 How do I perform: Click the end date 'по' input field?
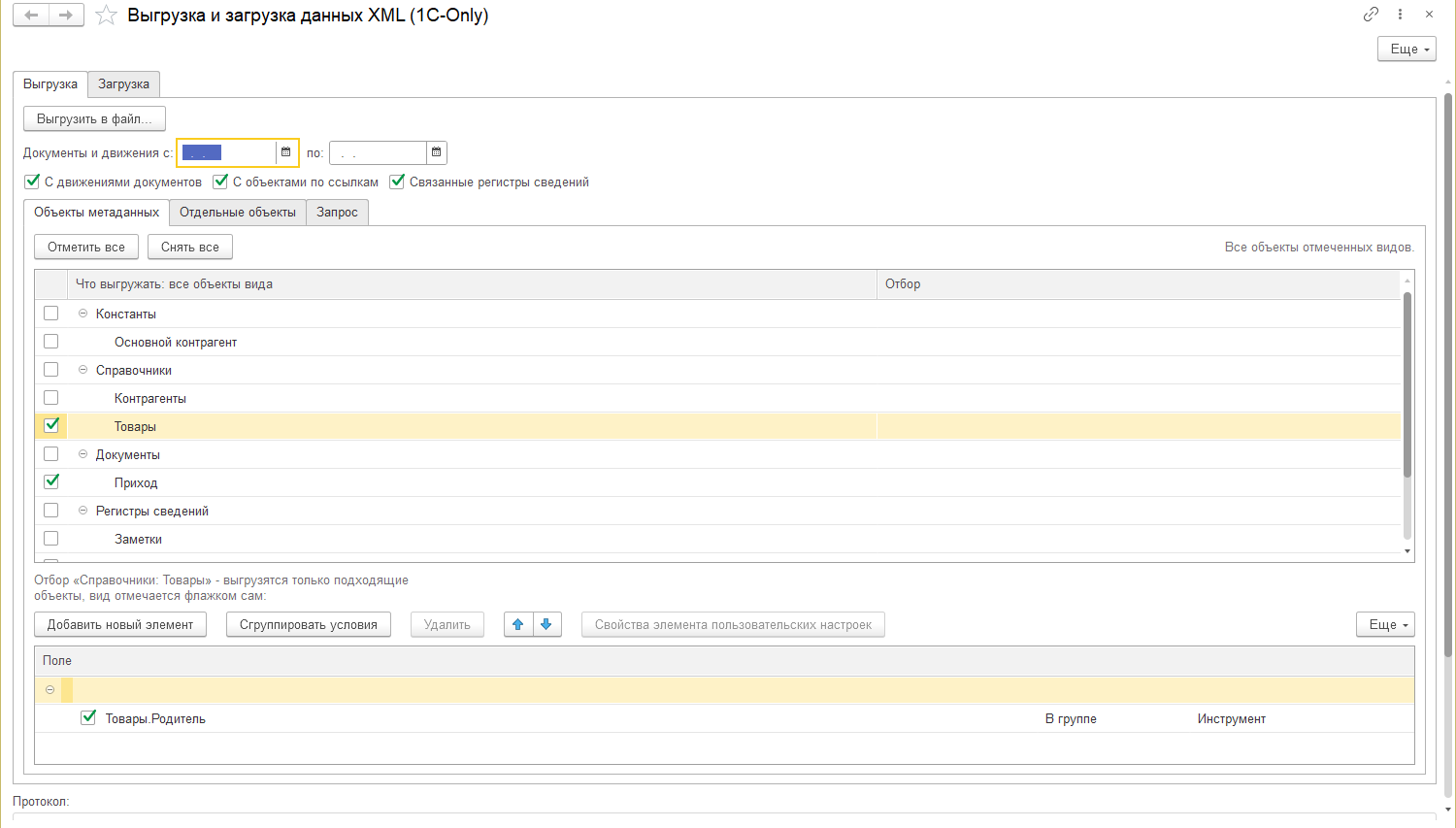(378, 152)
